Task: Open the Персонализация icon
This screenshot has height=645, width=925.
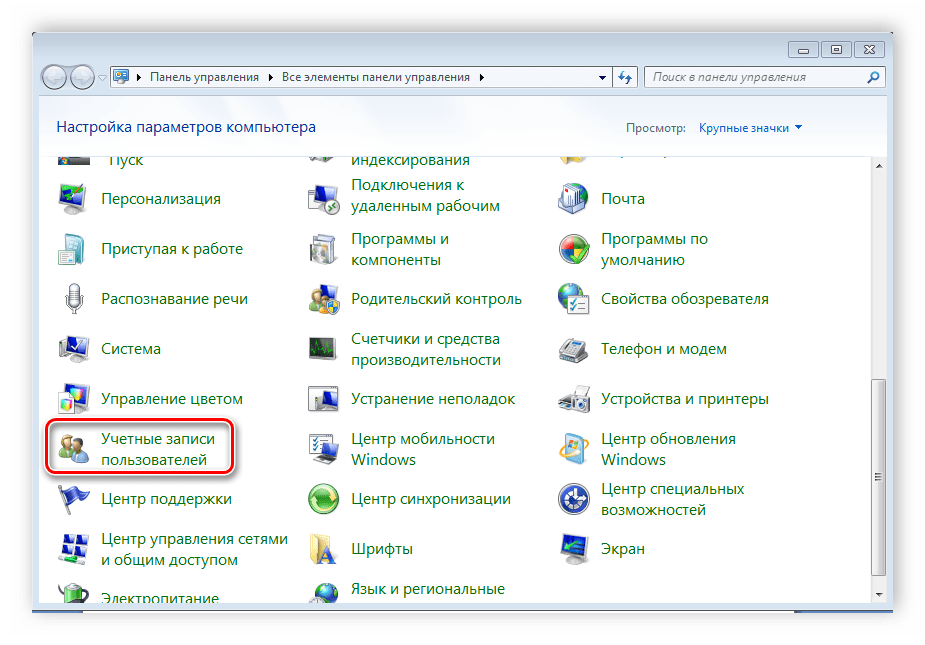Action: (74, 199)
